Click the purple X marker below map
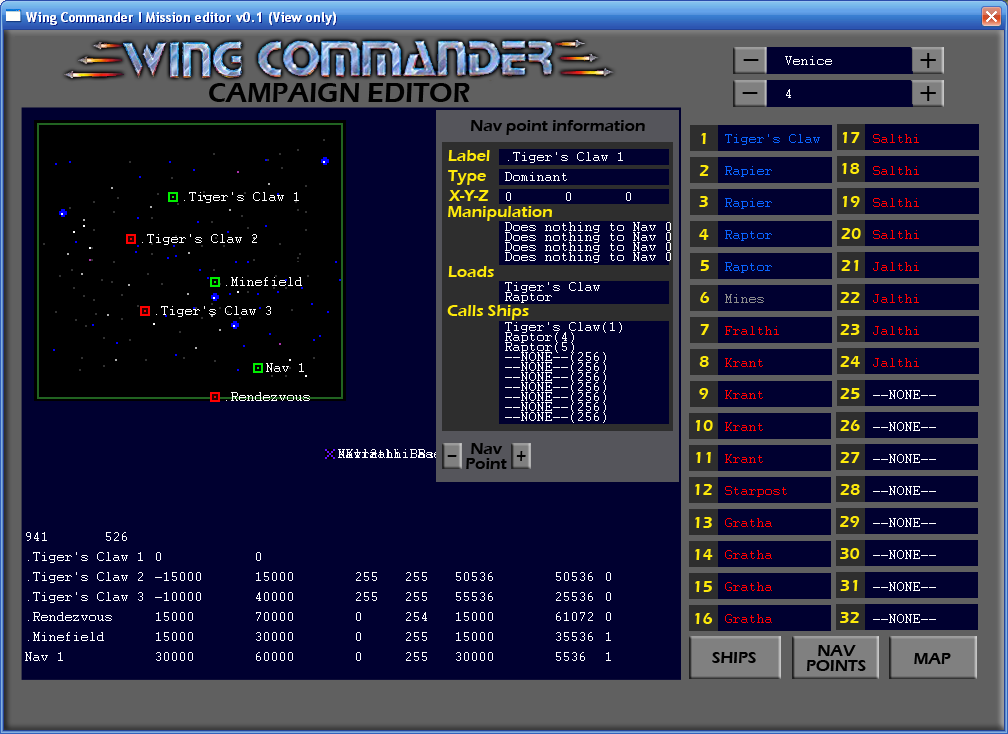 [330, 454]
